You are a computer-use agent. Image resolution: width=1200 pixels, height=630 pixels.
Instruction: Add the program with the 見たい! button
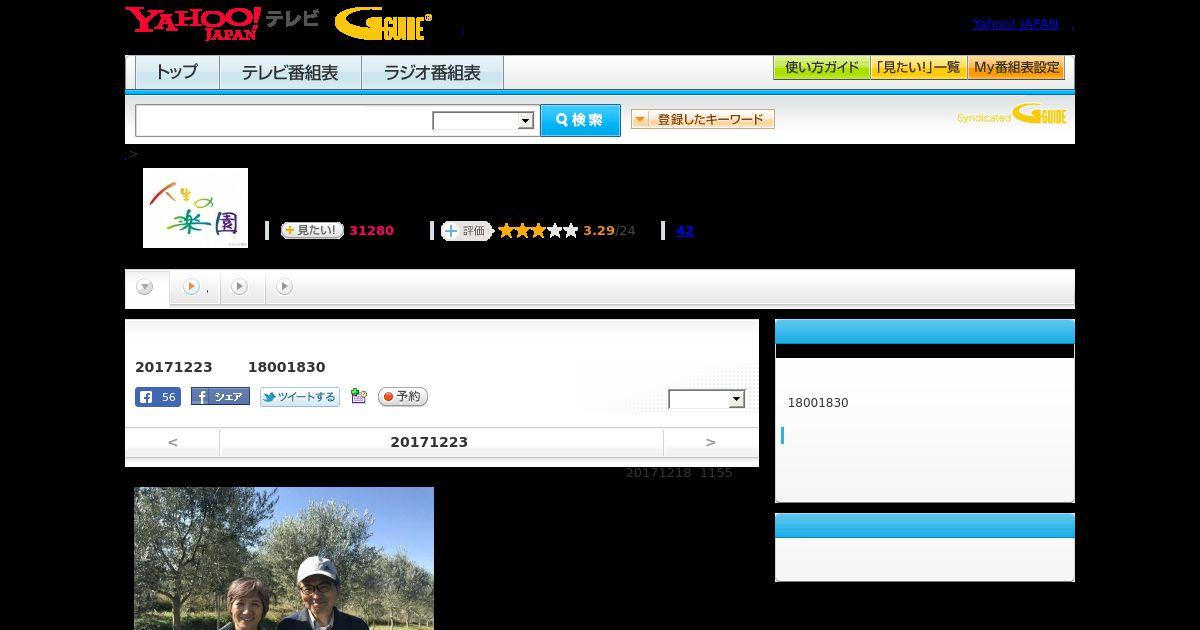312,230
